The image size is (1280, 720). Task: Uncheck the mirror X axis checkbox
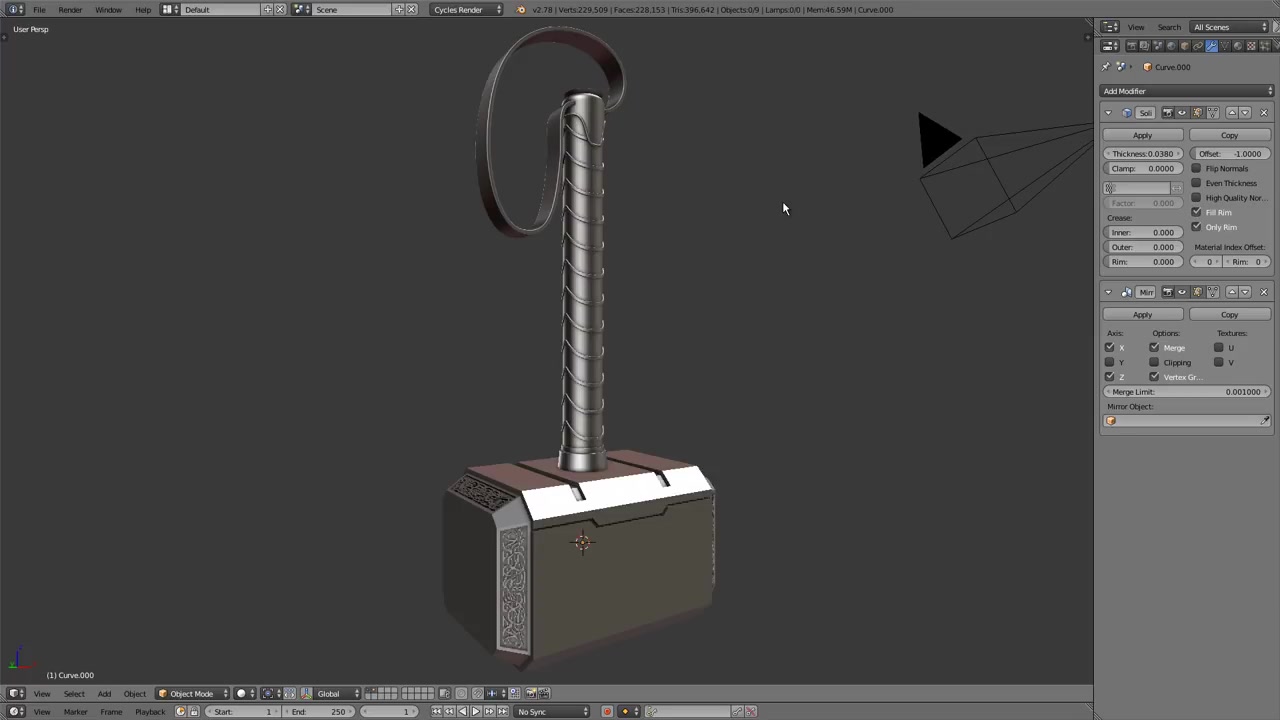pyautogui.click(x=1109, y=347)
